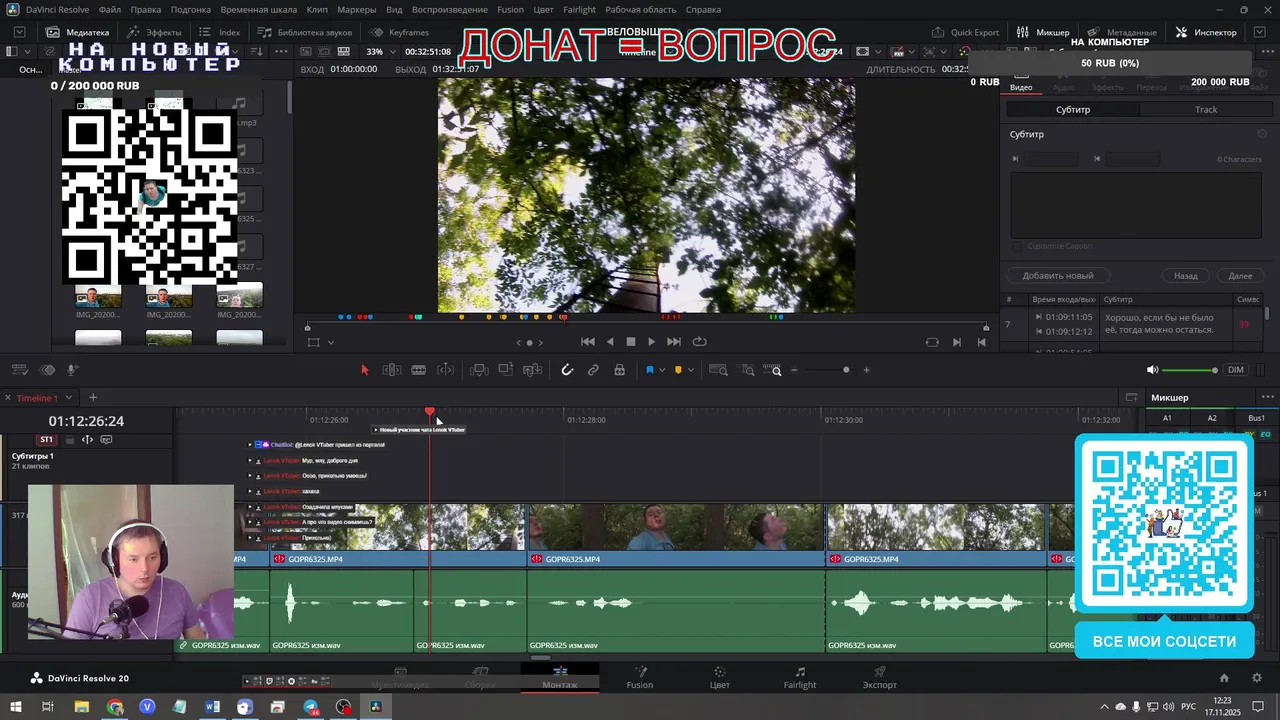The width and height of the screenshot is (1280, 720).
Task: Toggle the ST1 subtitle track lock
Action: 70,440
